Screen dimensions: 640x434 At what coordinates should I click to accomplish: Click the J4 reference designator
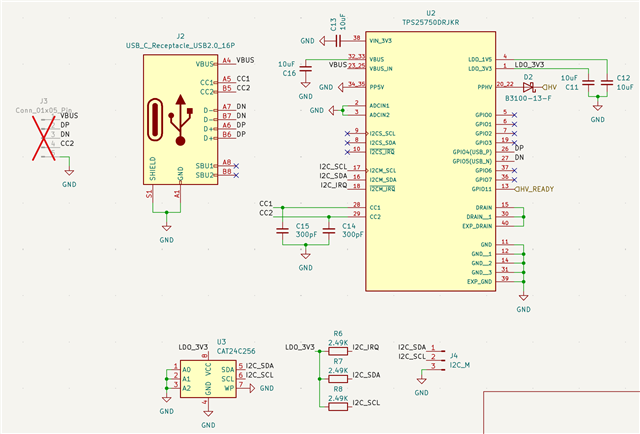(x=454, y=356)
